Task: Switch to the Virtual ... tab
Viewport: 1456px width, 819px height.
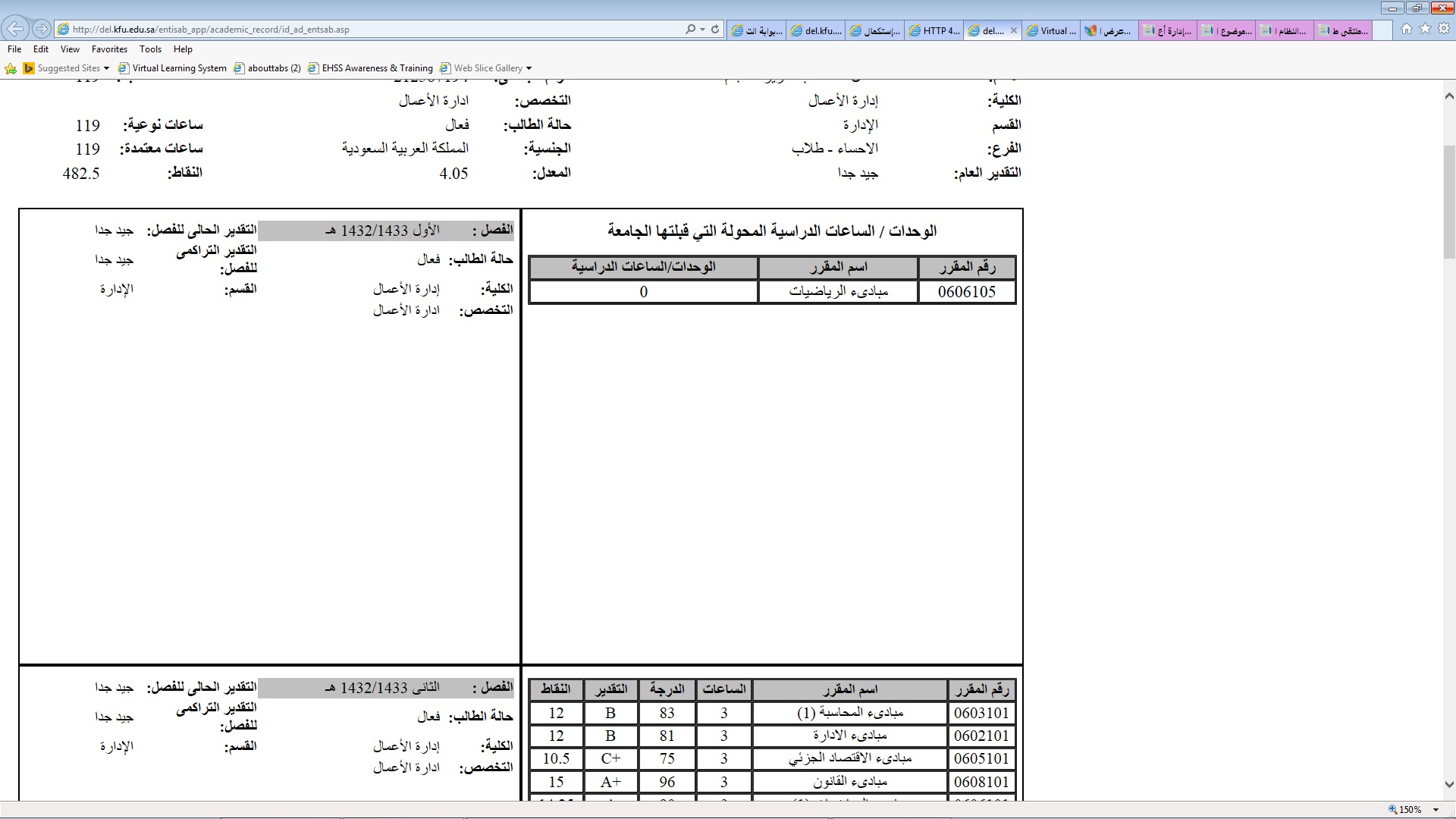Action: (1051, 31)
